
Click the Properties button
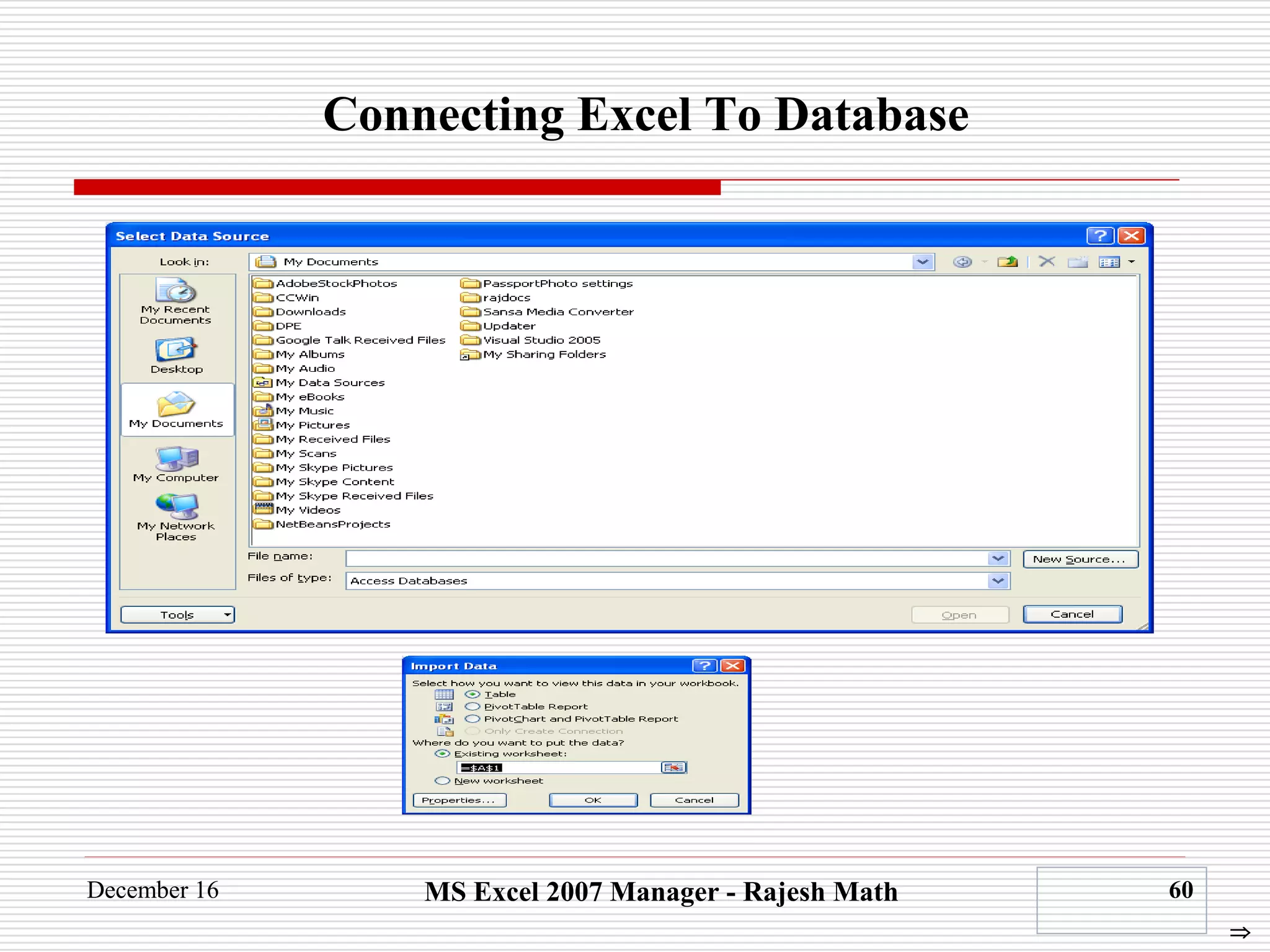click(460, 800)
